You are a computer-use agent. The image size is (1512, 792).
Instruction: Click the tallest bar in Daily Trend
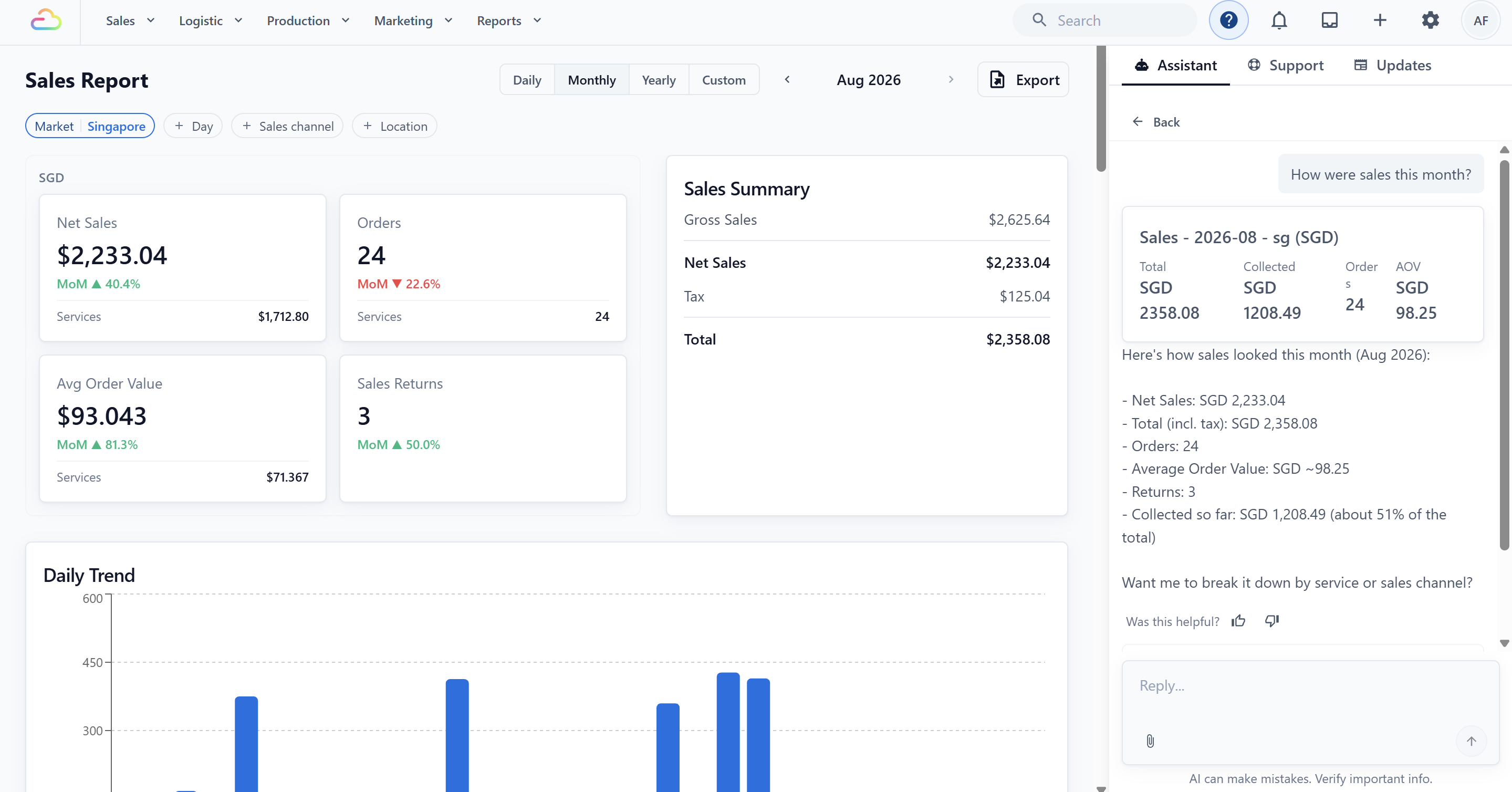728,732
